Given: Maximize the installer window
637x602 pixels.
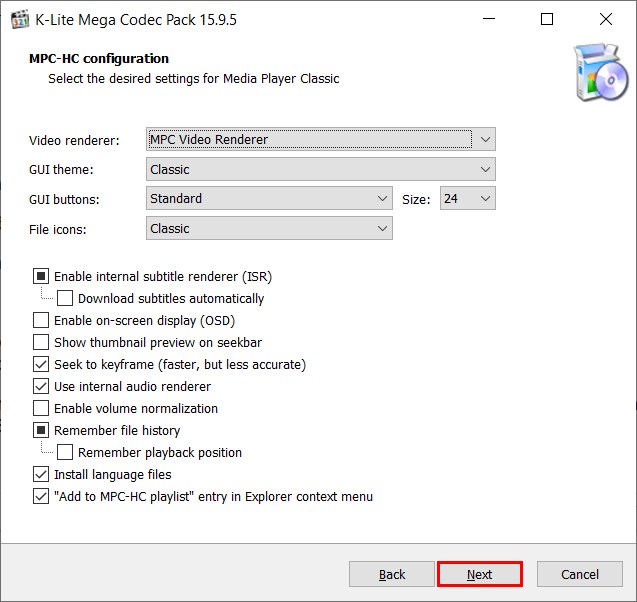Looking at the screenshot, I should [547, 19].
